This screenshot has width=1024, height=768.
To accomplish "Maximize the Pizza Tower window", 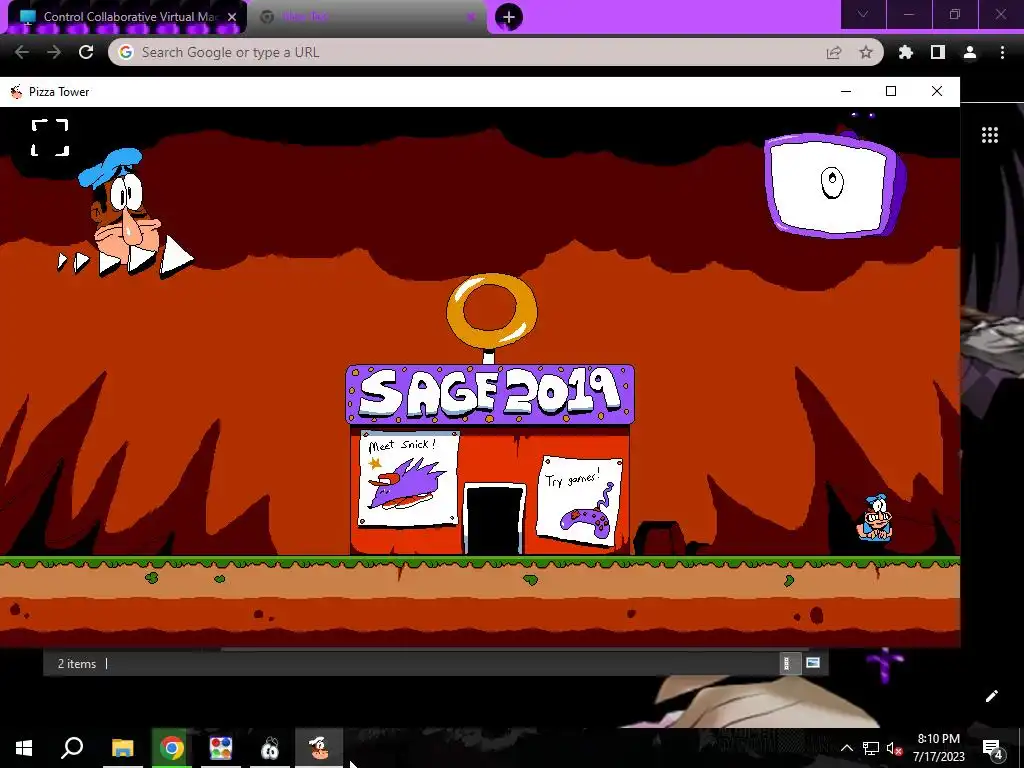I will click(891, 91).
